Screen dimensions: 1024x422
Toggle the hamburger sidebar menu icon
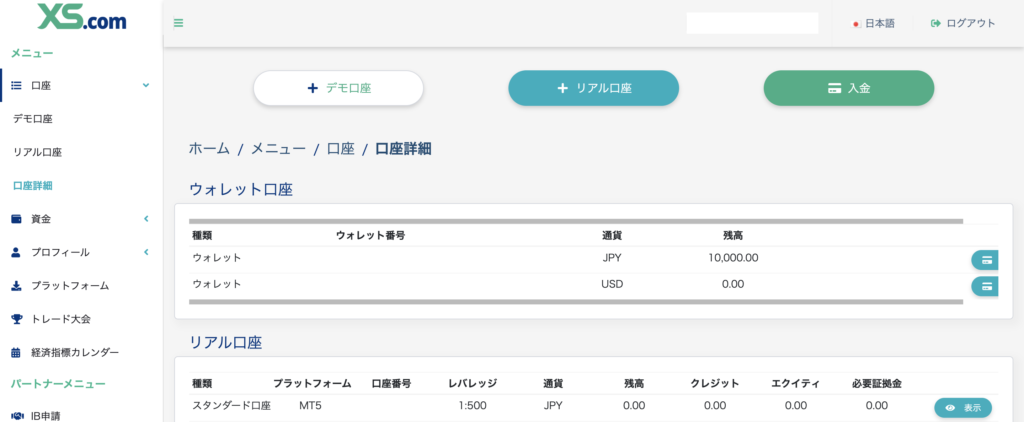click(x=178, y=23)
